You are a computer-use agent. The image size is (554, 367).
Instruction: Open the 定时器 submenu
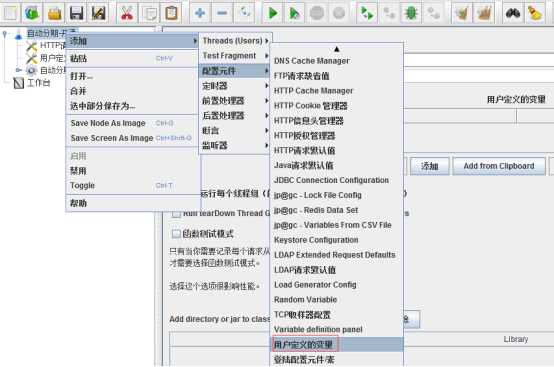[x=235, y=86]
